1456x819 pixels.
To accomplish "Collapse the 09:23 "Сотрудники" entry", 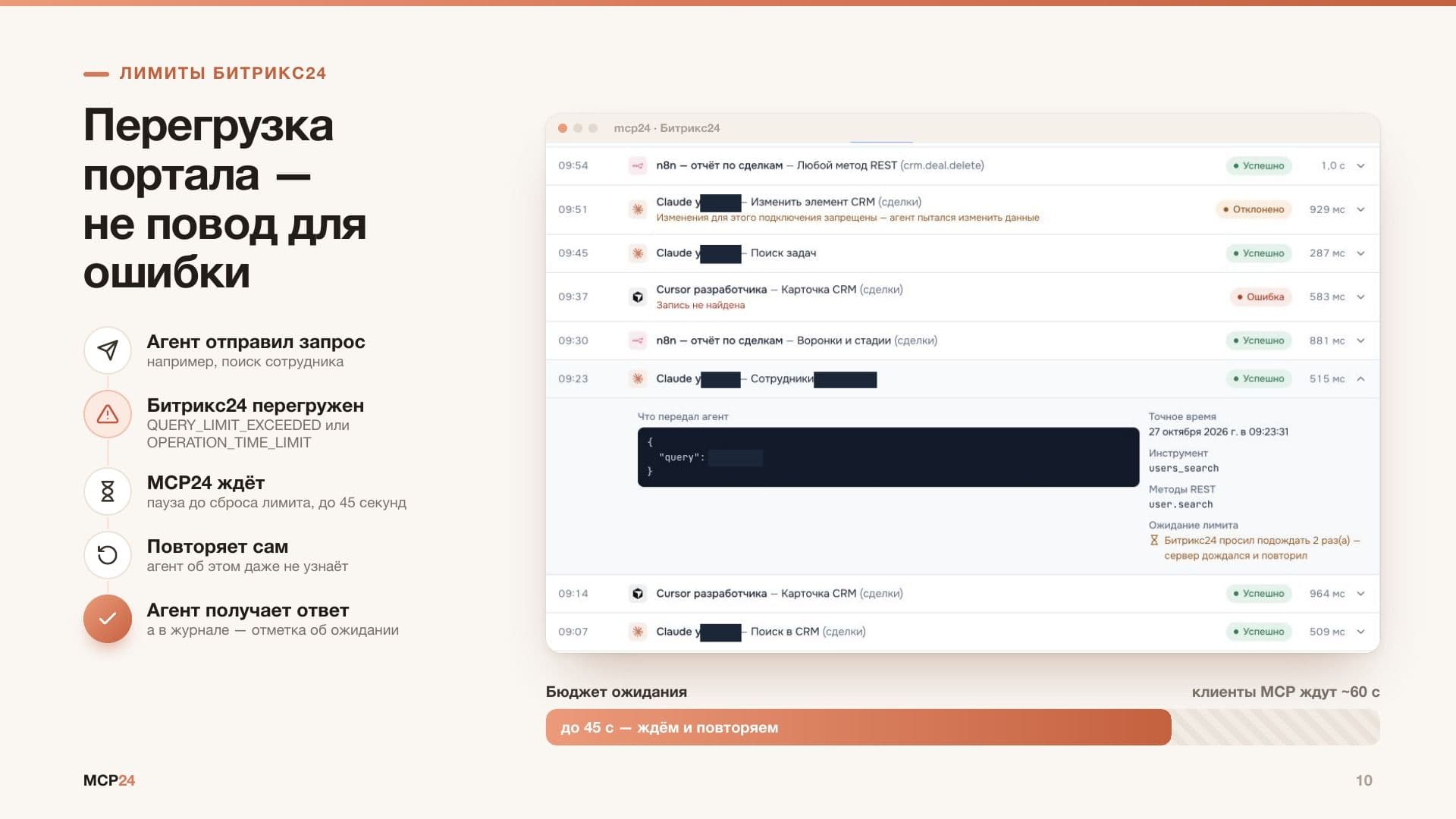I will click(x=1361, y=378).
